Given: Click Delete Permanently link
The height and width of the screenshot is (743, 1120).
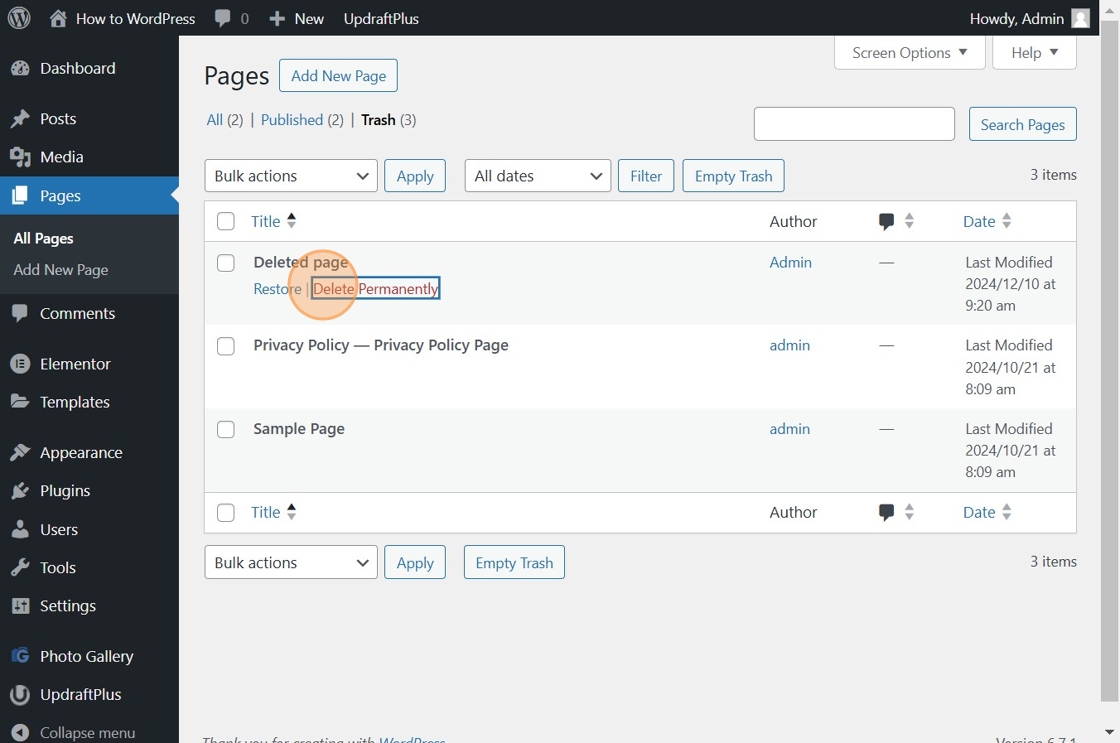Looking at the screenshot, I should pos(376,289).
